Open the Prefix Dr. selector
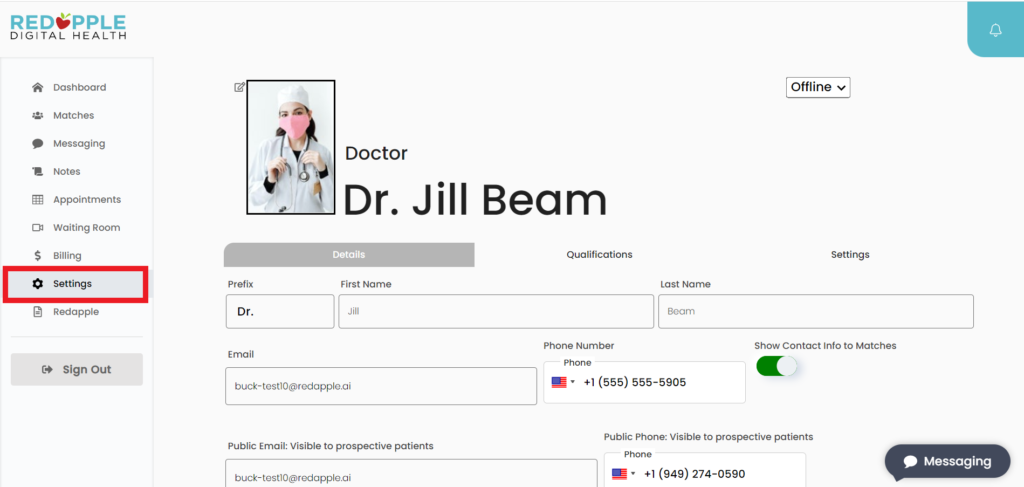 (x=280, y=311)
